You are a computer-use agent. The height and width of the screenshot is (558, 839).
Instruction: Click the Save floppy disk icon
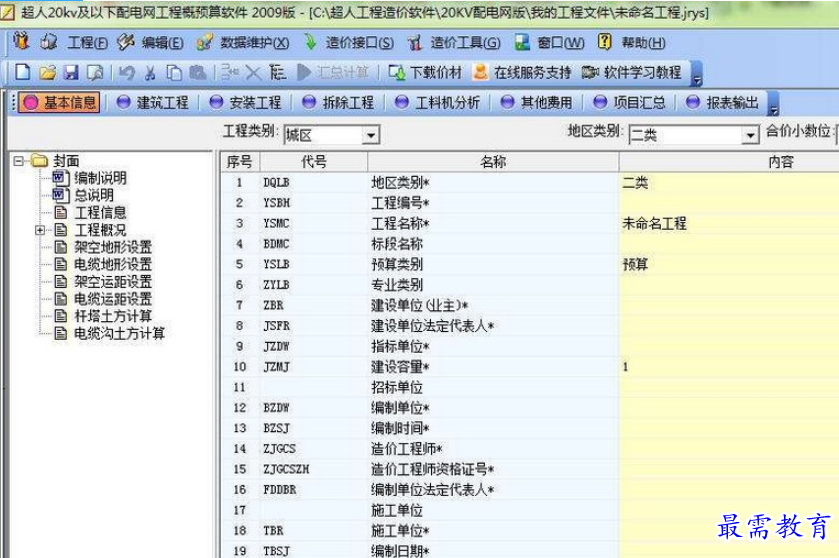point(71,72)
